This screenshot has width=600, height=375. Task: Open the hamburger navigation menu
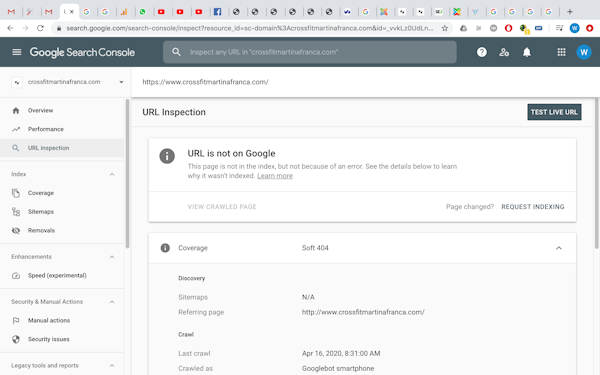click(16, 52)
